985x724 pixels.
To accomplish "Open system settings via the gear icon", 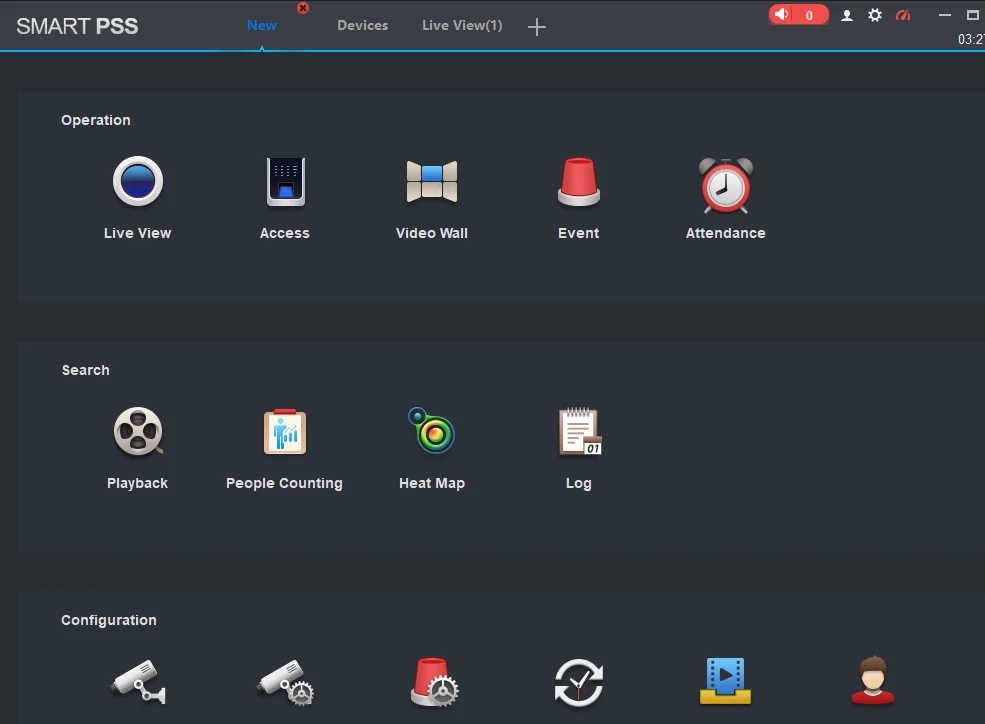I will 874,16.
